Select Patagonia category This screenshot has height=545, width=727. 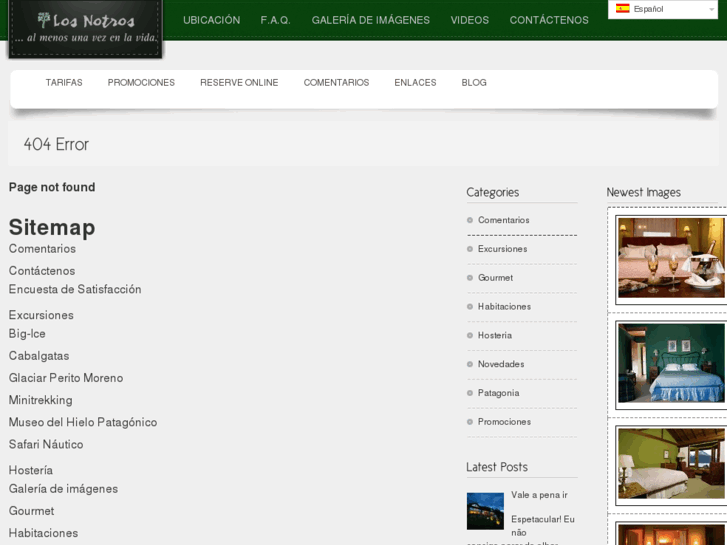tap(498, 393)
